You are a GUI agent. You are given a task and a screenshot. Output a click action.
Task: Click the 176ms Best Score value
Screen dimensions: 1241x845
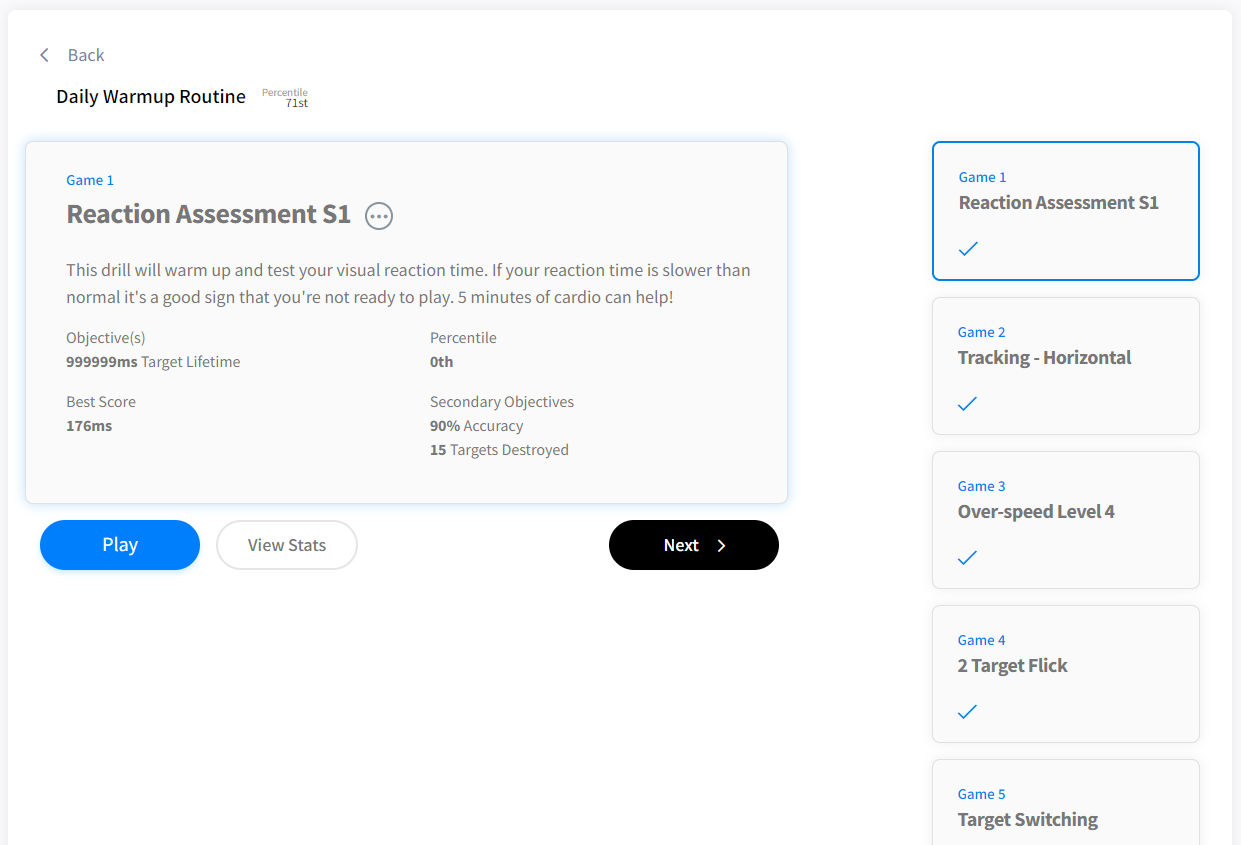[x=89, y=426]
